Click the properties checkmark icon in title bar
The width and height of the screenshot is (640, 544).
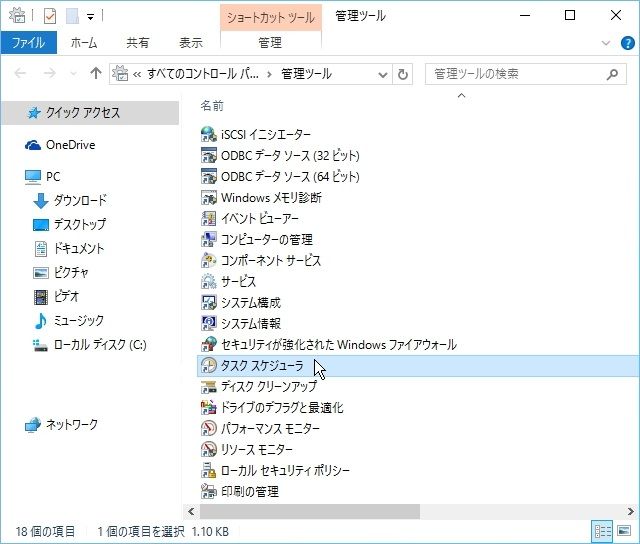(x=50, y=16)
